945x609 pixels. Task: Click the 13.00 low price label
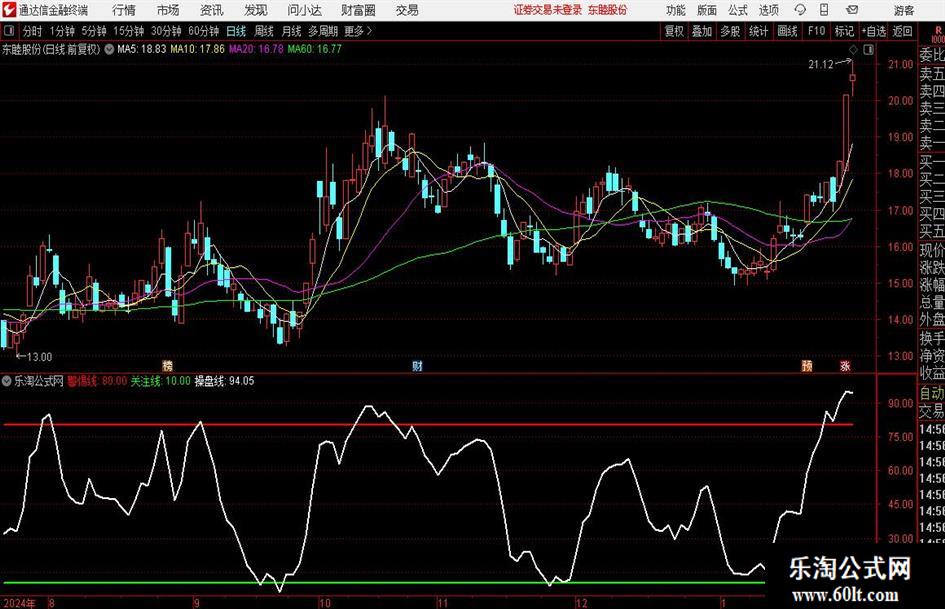[40, 357]
